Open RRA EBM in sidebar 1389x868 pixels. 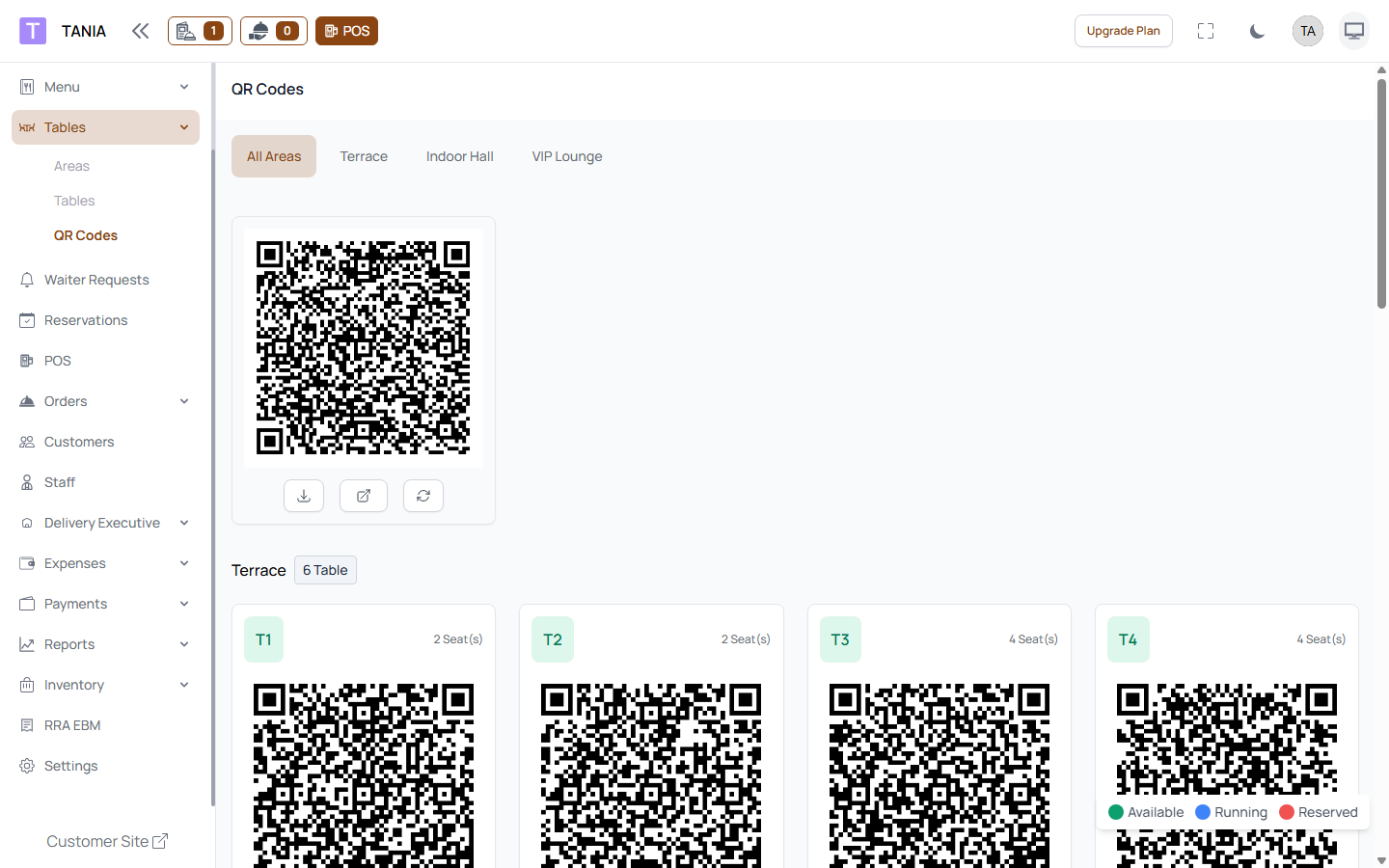(105, 725)
